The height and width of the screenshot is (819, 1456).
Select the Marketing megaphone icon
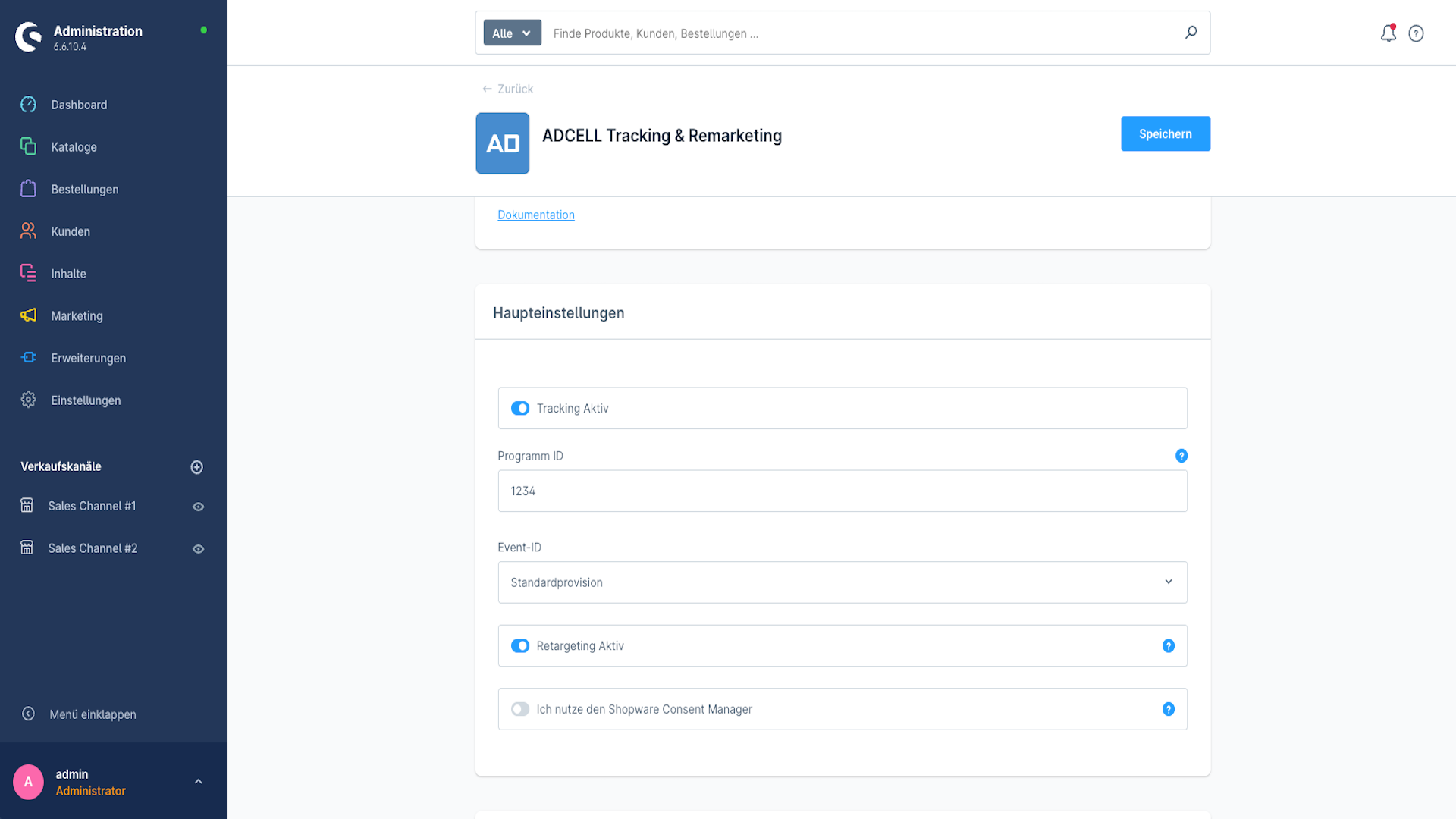(x=28, y=315)
